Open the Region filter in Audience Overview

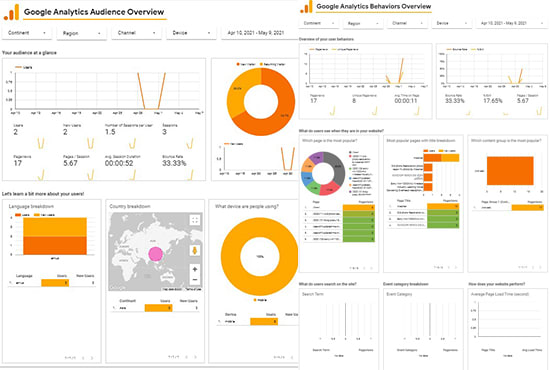(82, 33)
